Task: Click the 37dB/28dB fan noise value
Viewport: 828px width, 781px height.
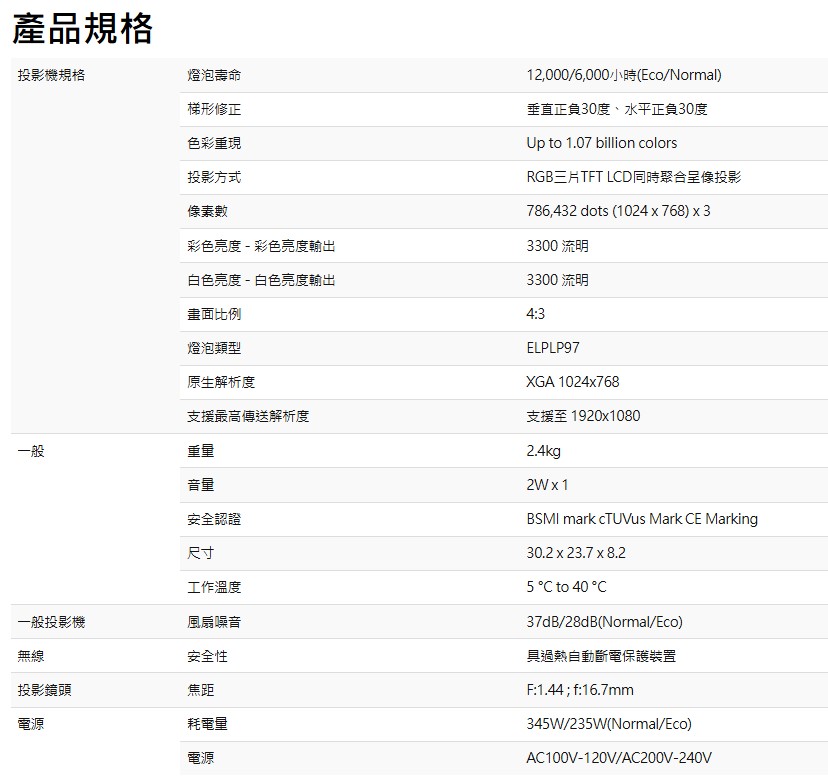Action: (604, 622)
